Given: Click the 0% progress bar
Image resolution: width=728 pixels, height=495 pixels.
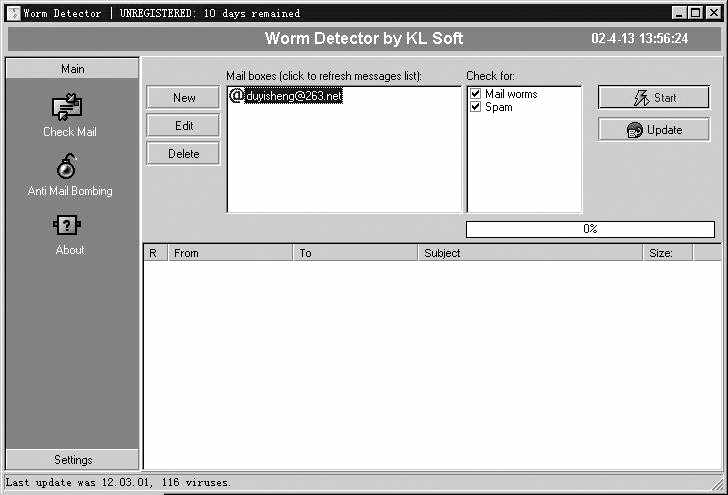Looking at the screenshot, I should [x=590, y=229].
